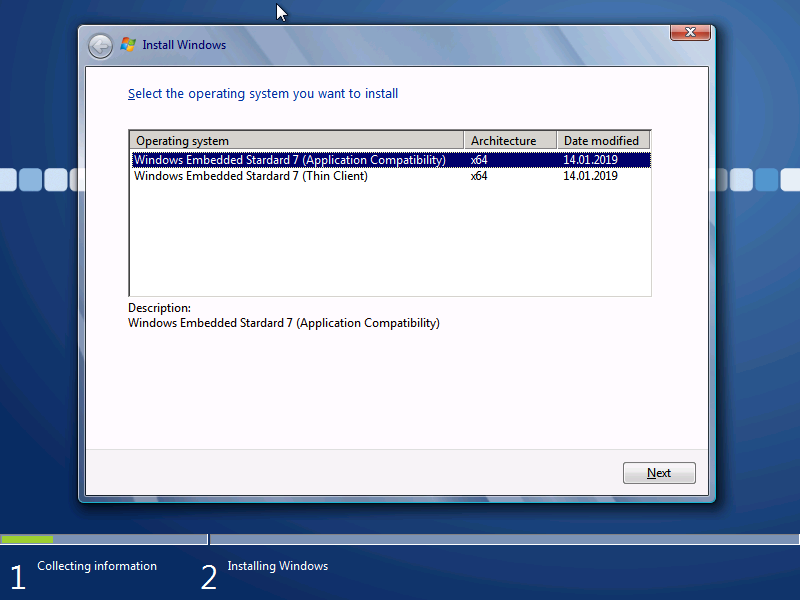Click the Architecture column header
Image resolution: width=800 pixels, height=600 pixels.
(509, 141)
